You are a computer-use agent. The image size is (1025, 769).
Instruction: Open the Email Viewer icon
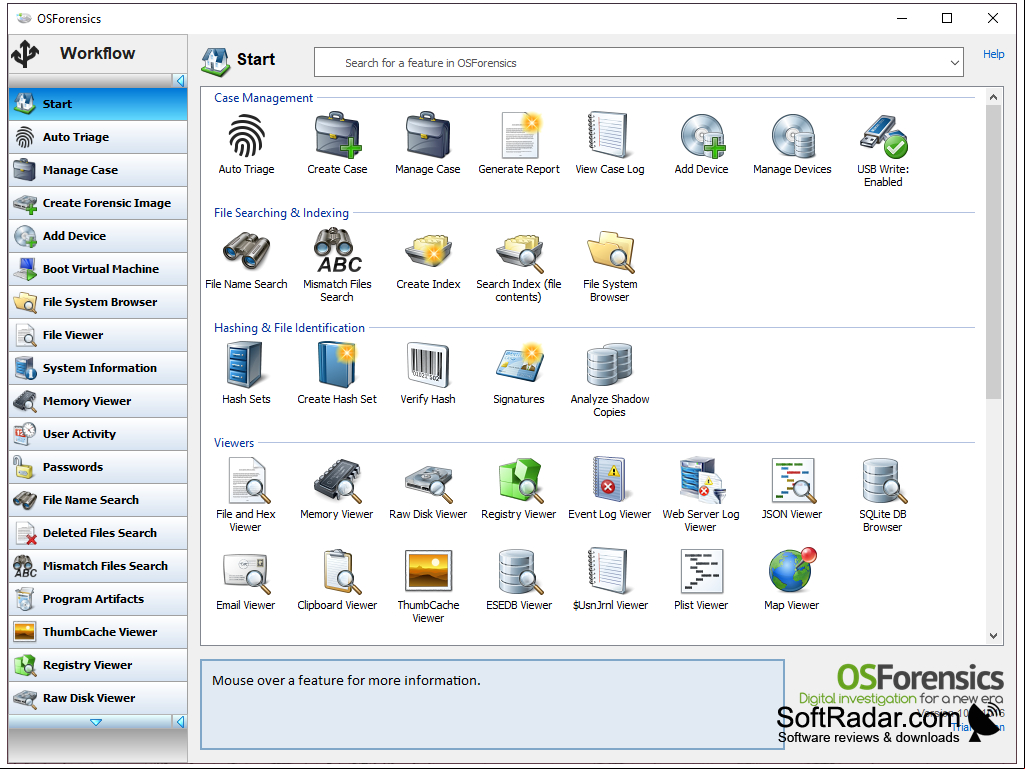pyautogui.click(x=246, y=581)
